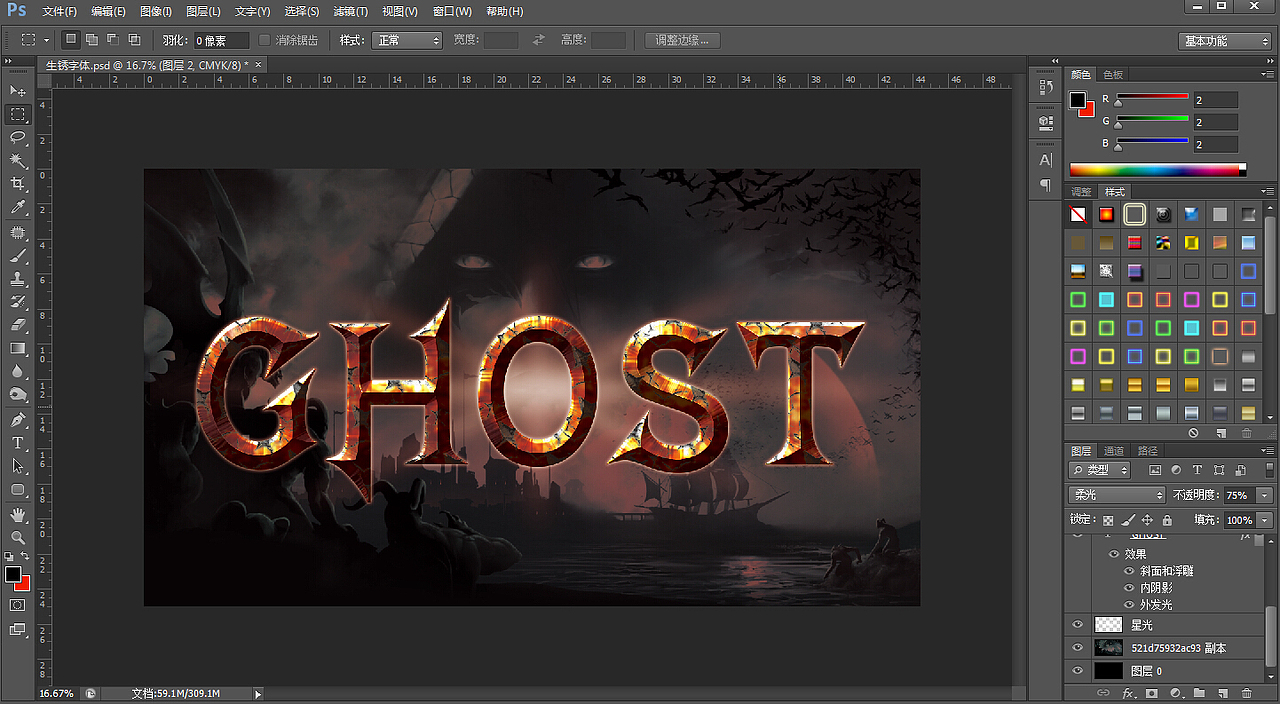Image resolution: width=1280 pixels, height=704 pixels.
Task: Select the Lasso tool
Action: coord(18,138)
